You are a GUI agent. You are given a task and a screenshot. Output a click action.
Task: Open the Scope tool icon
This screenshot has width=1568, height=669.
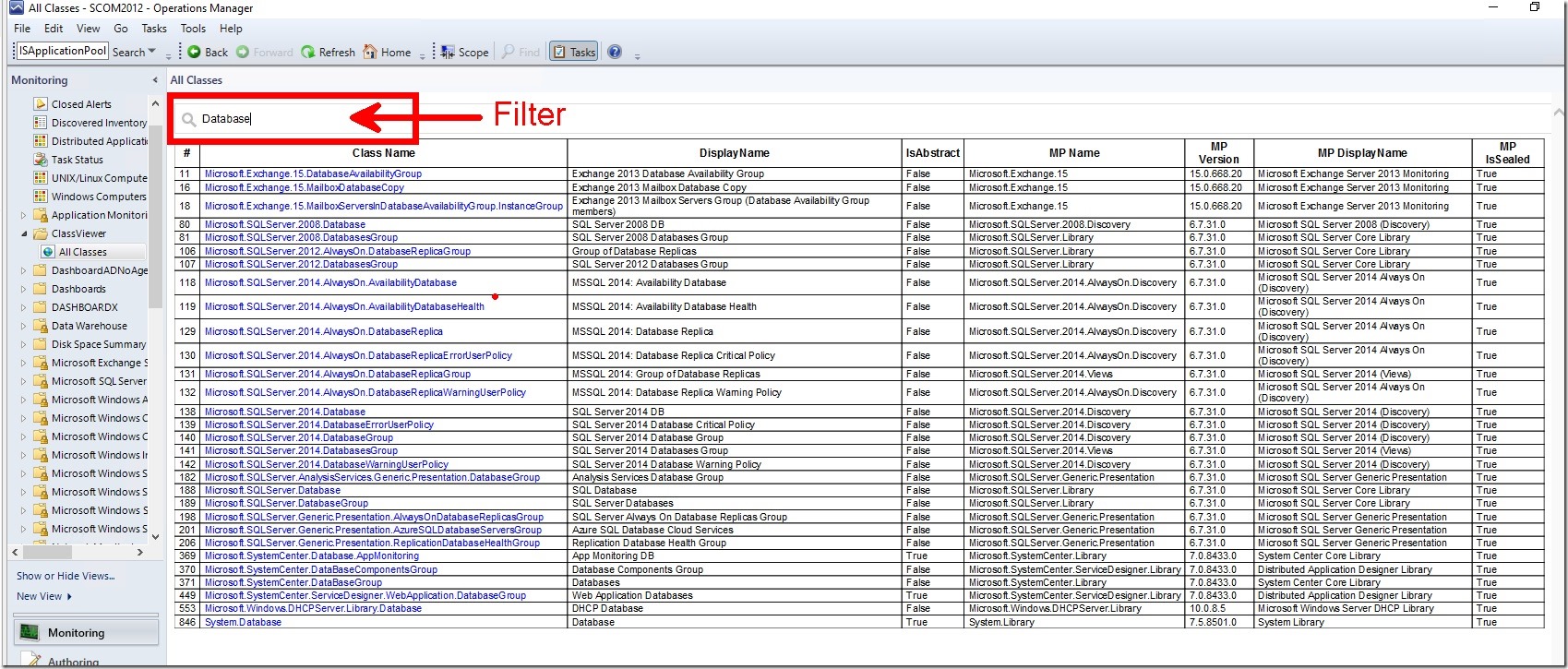pos(448,52)
